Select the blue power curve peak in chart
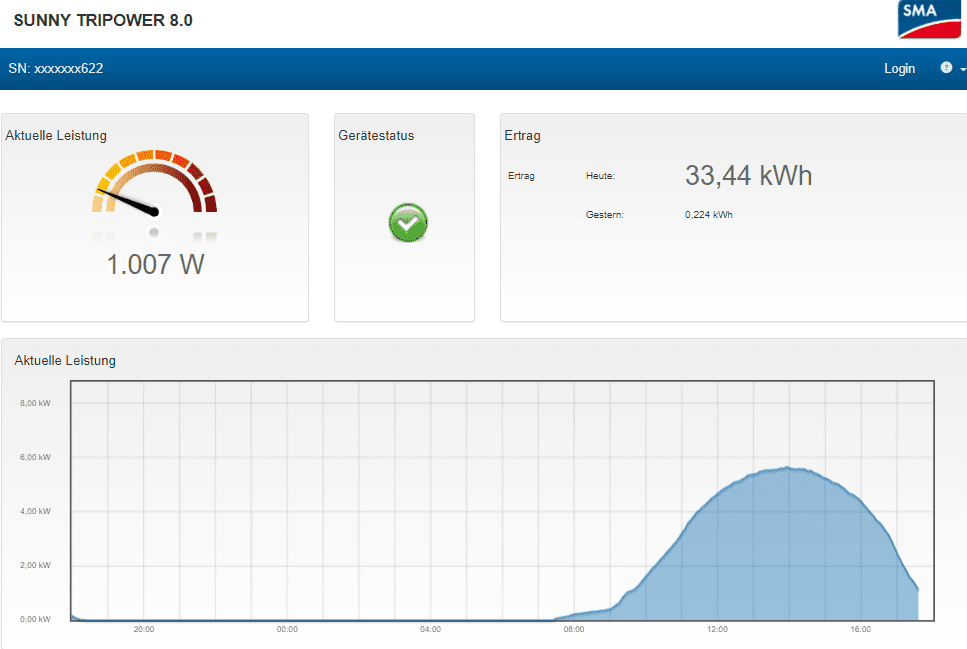967x649 pixels. tap(788, 469)
